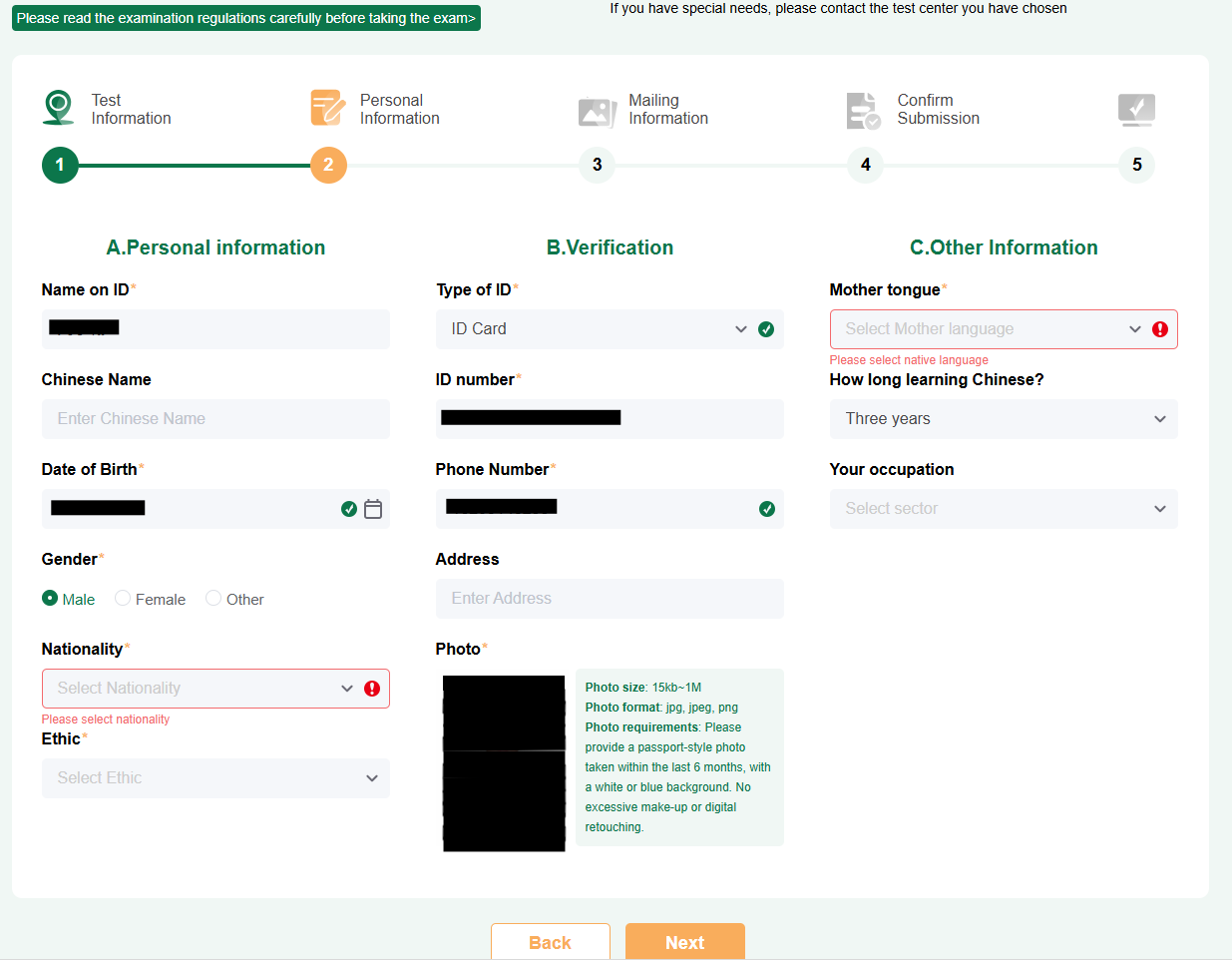Click the Enter Chinese Name field
This screenshot has width=1232, height=960.
click(x=215, y=419)
